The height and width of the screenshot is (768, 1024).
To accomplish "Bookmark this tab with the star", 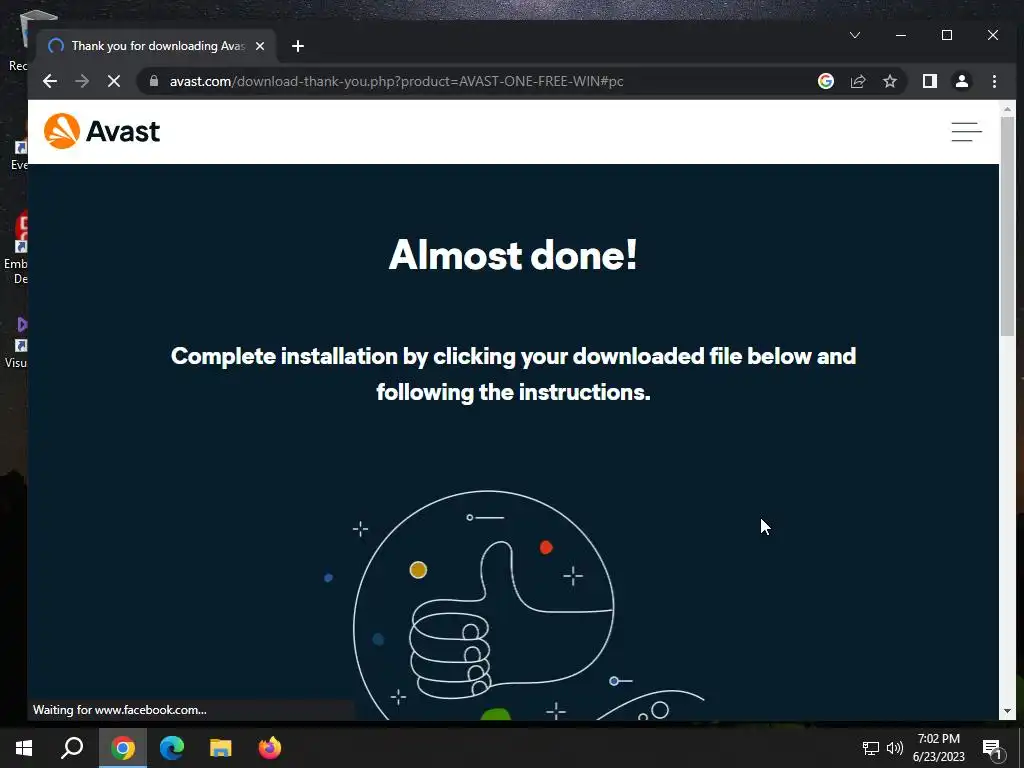I will click(889, 81).
